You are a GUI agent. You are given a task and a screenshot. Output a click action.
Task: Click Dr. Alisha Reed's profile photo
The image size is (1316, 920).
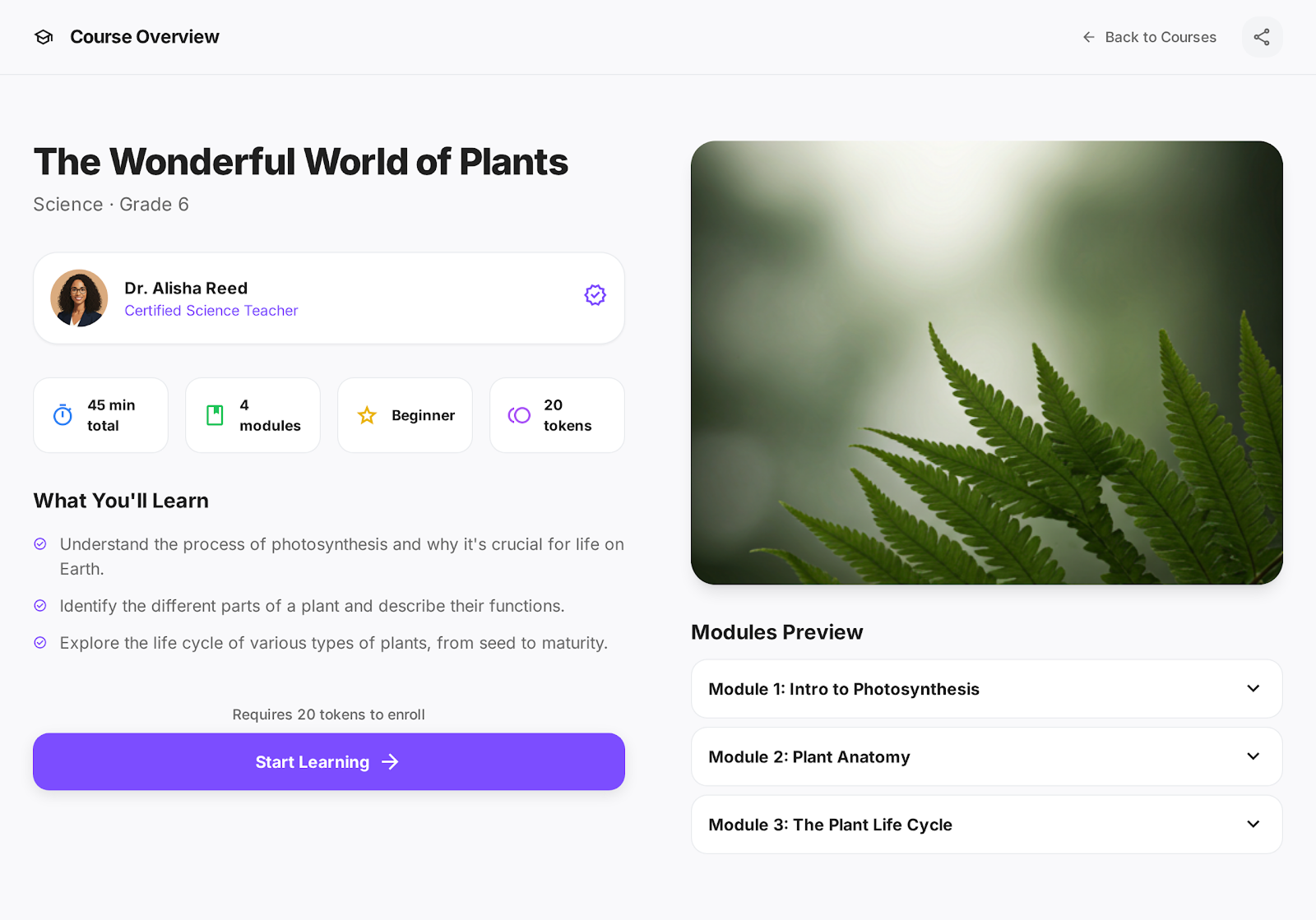(x=79, y=298)
